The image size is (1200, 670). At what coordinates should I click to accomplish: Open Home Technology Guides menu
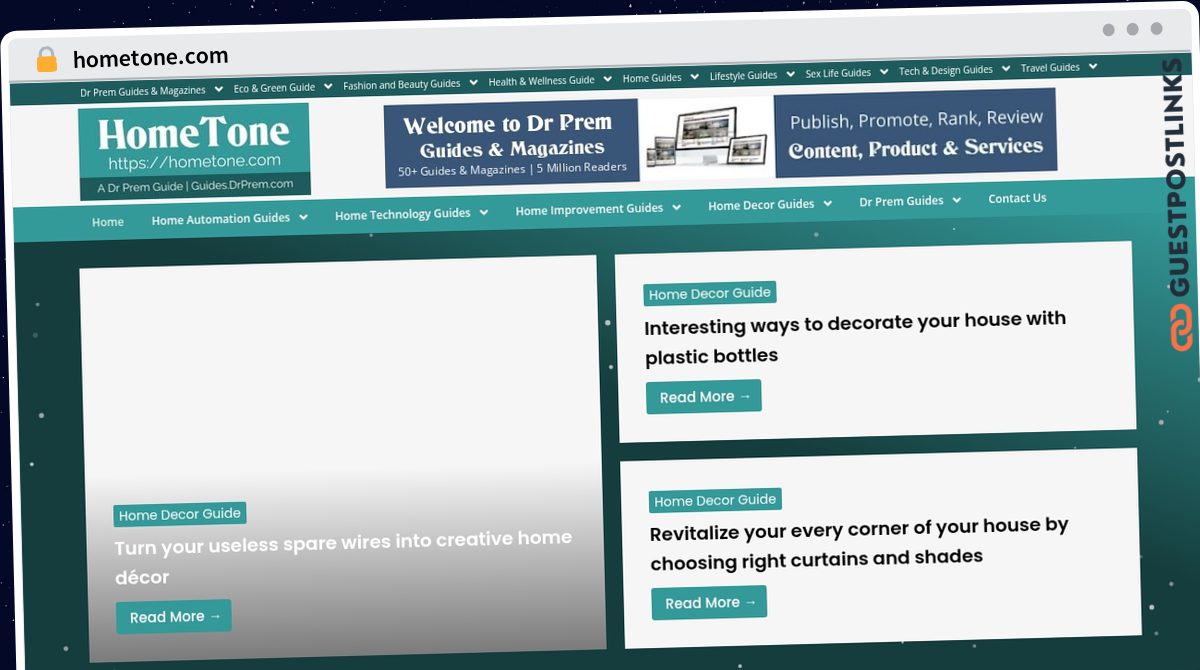[x=402, y=214]
